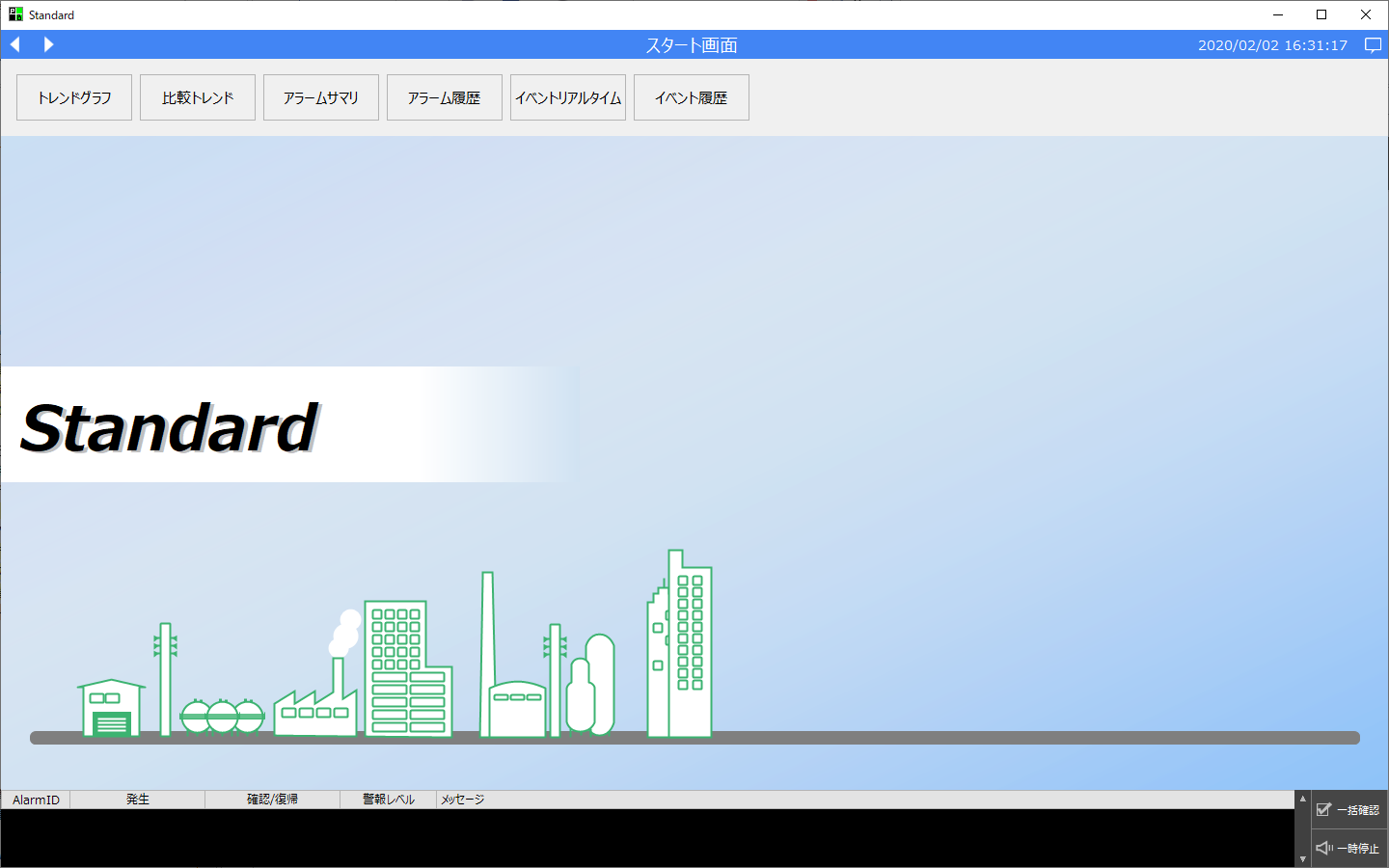Sort by the AlarmID column header

coord(36,800)
